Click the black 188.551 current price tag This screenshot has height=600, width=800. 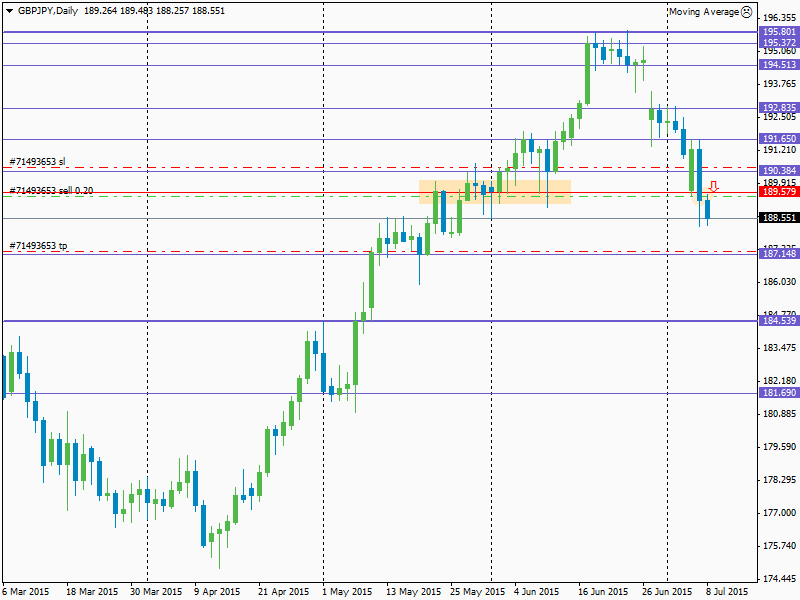click(779, 218)
